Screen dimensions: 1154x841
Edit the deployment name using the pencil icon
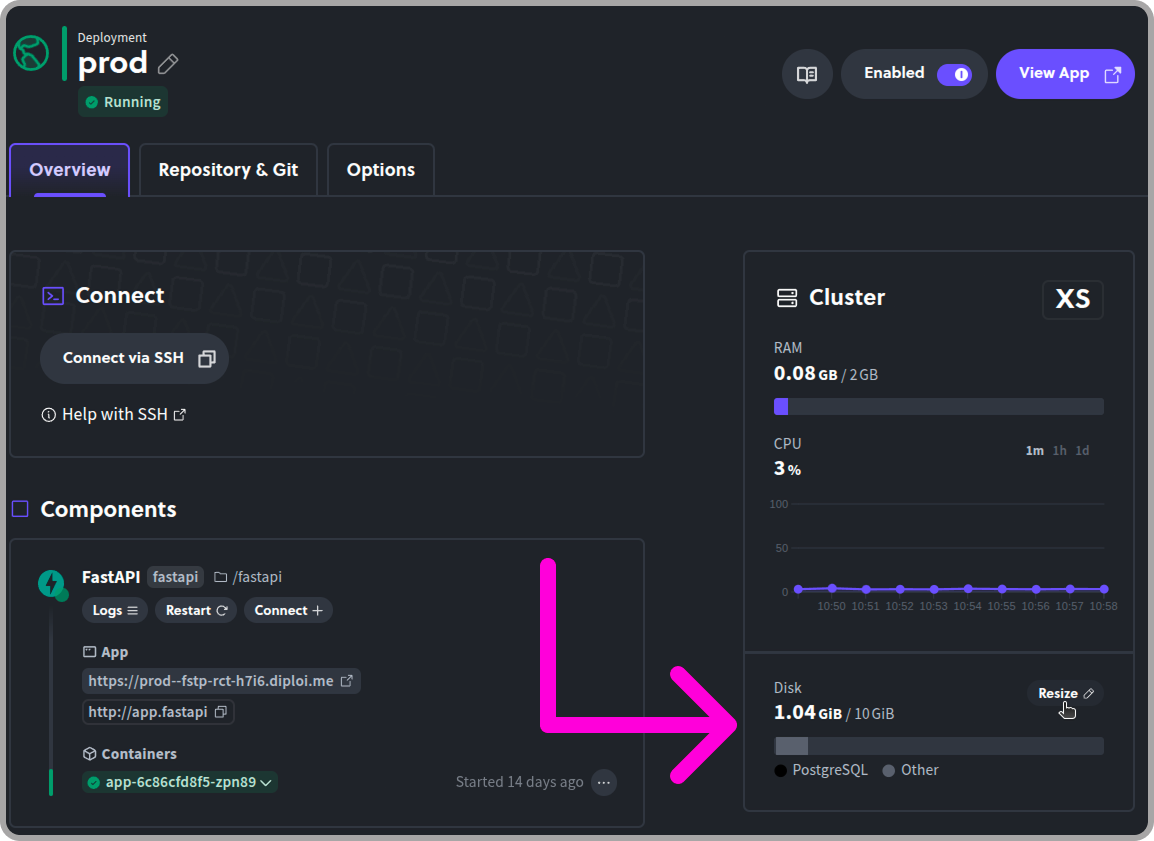(x=168, y=62)
